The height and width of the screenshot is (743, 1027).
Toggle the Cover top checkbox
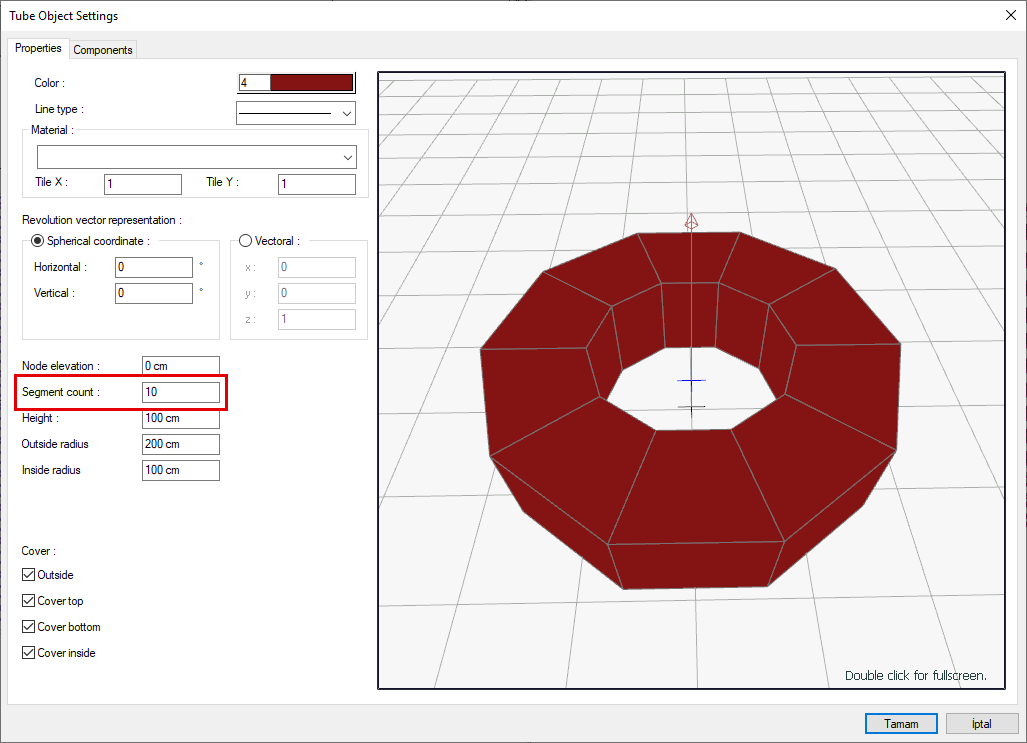click(29, 601)
